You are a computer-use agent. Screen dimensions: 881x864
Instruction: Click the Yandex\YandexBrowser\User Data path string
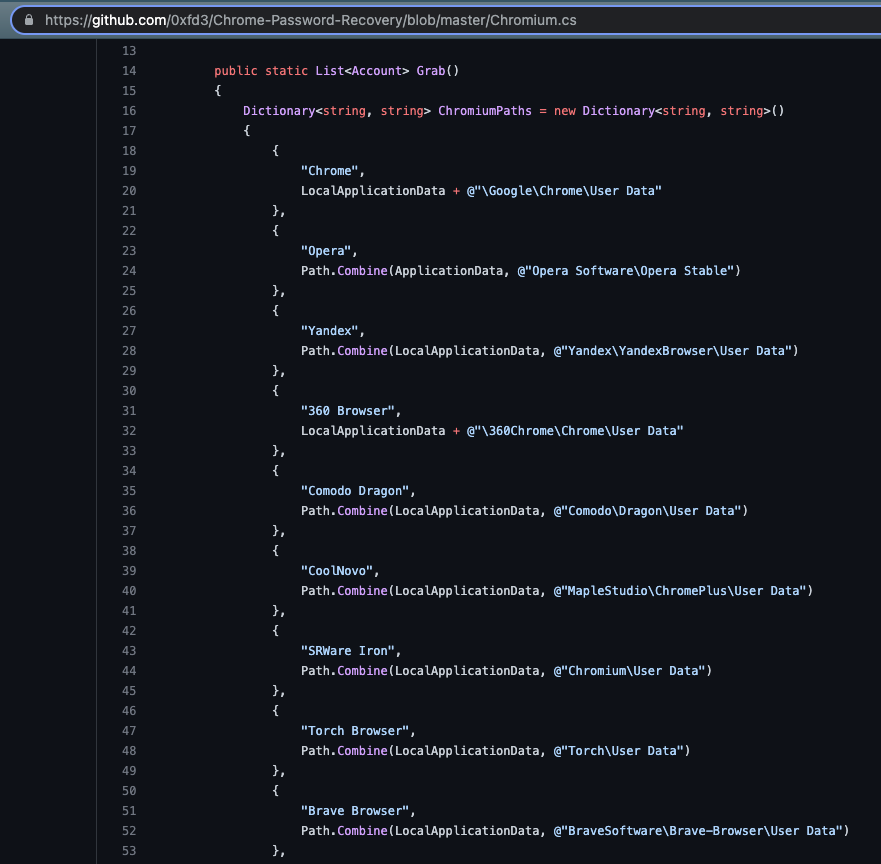coord(673,351)
